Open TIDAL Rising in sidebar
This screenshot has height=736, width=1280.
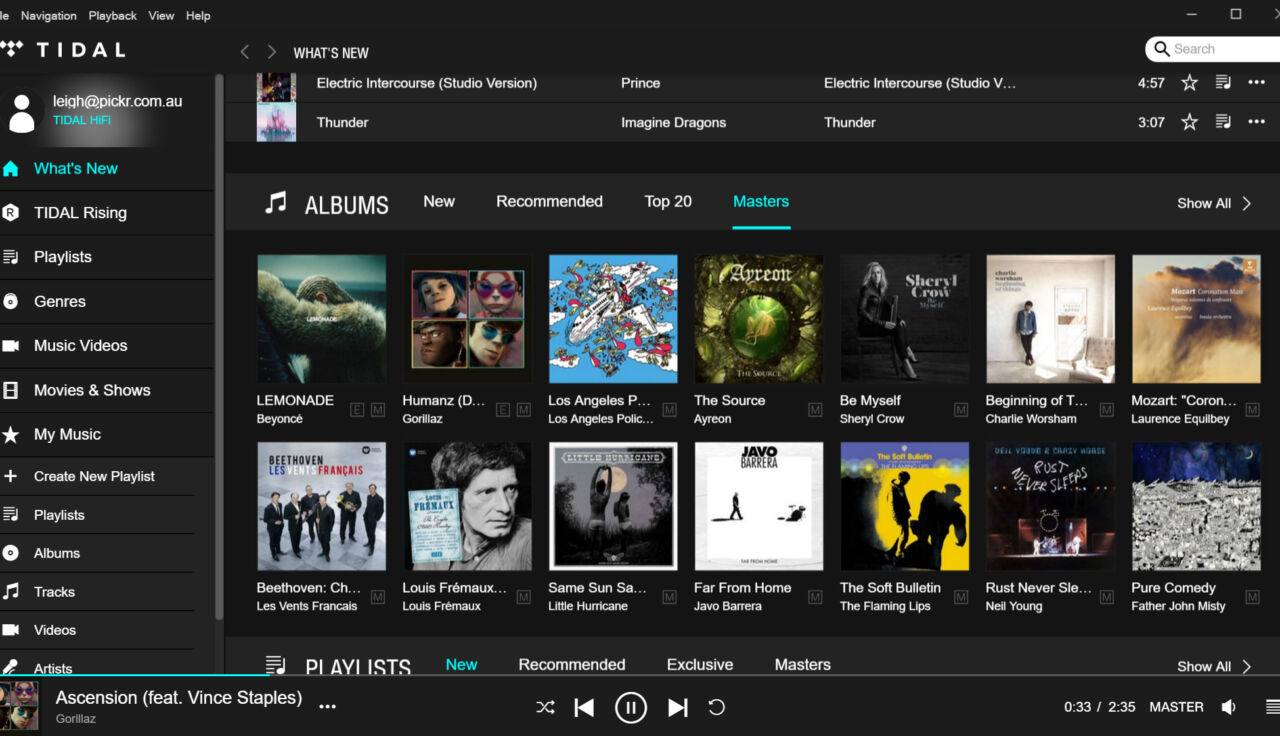80,213
